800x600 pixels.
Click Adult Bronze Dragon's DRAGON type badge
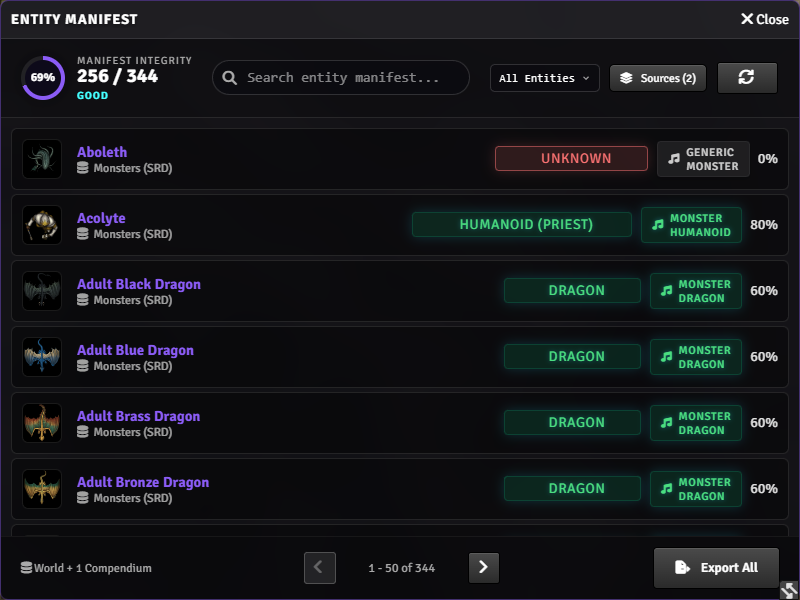[572, 488]
